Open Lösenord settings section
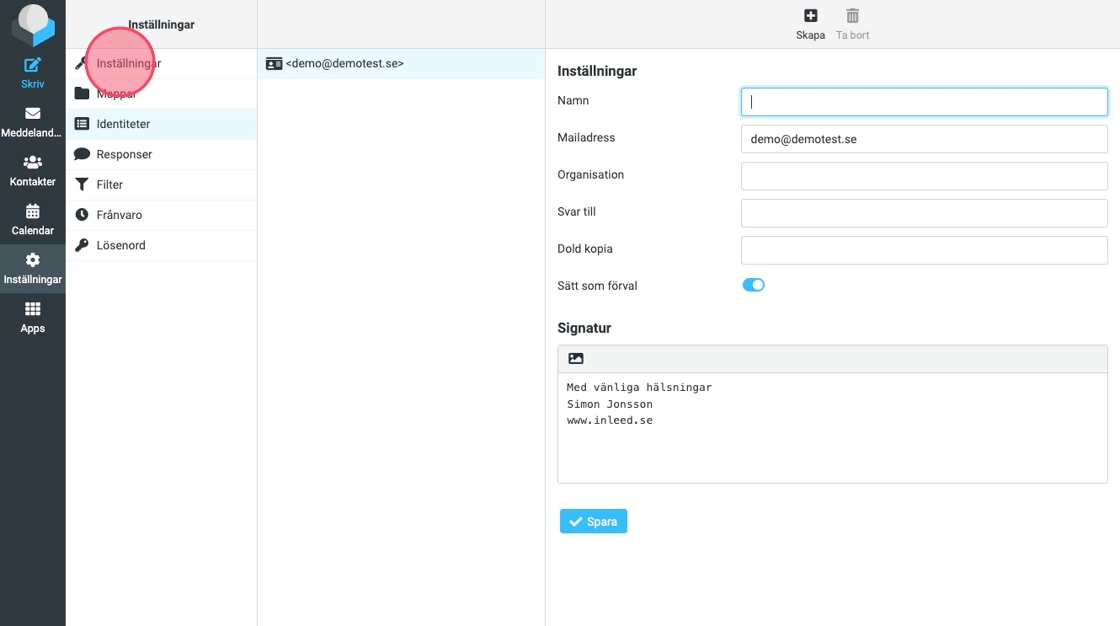 (121, 245)
